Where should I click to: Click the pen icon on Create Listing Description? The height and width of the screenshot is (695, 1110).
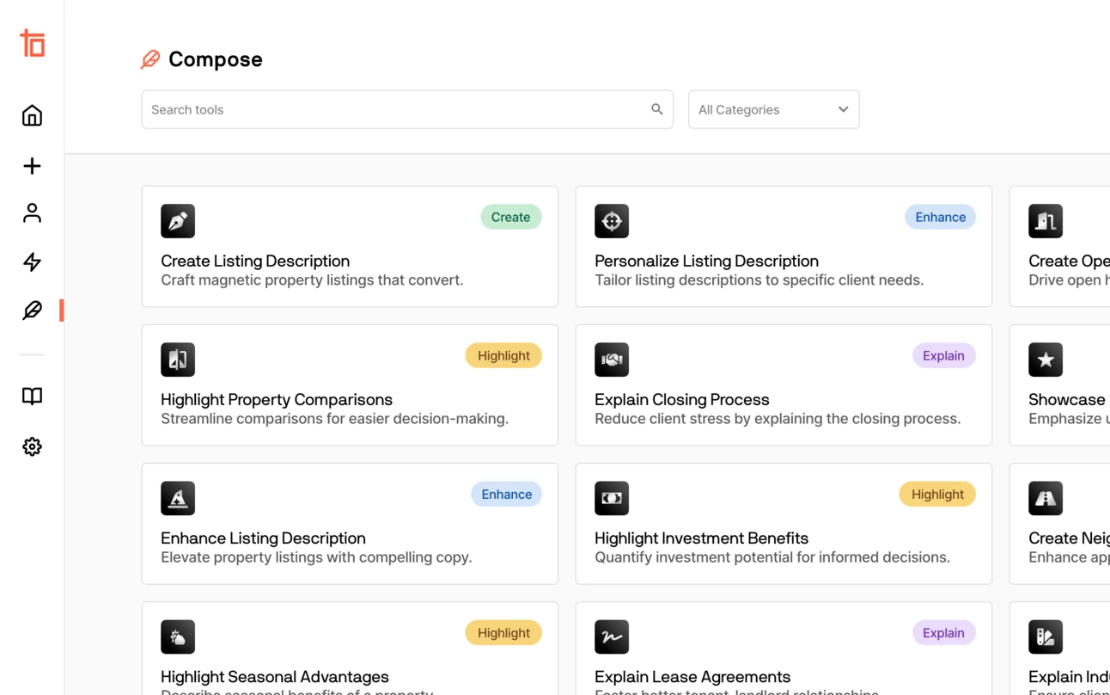(x=178, y=221)
